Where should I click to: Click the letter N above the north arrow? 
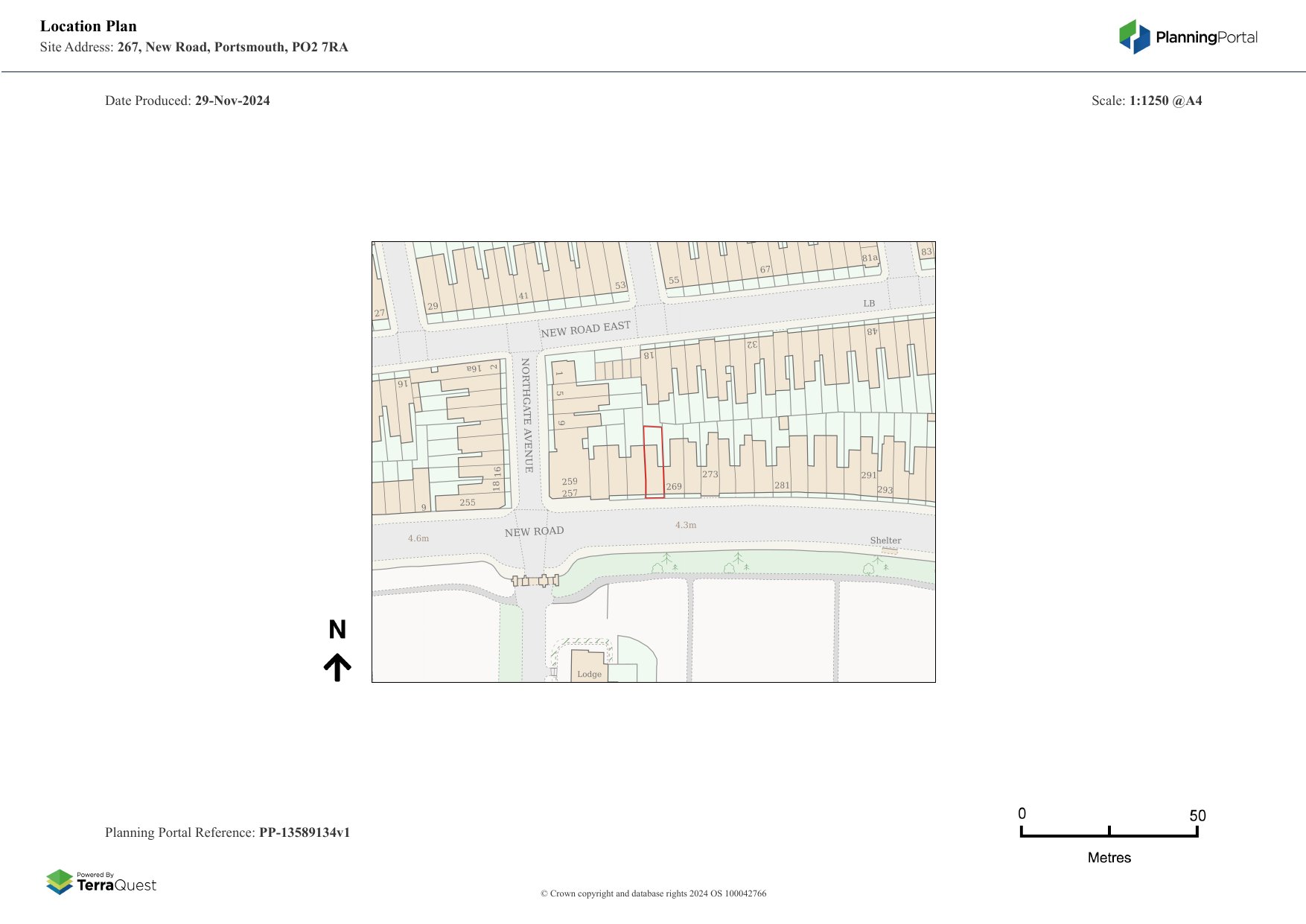[337, 630]
